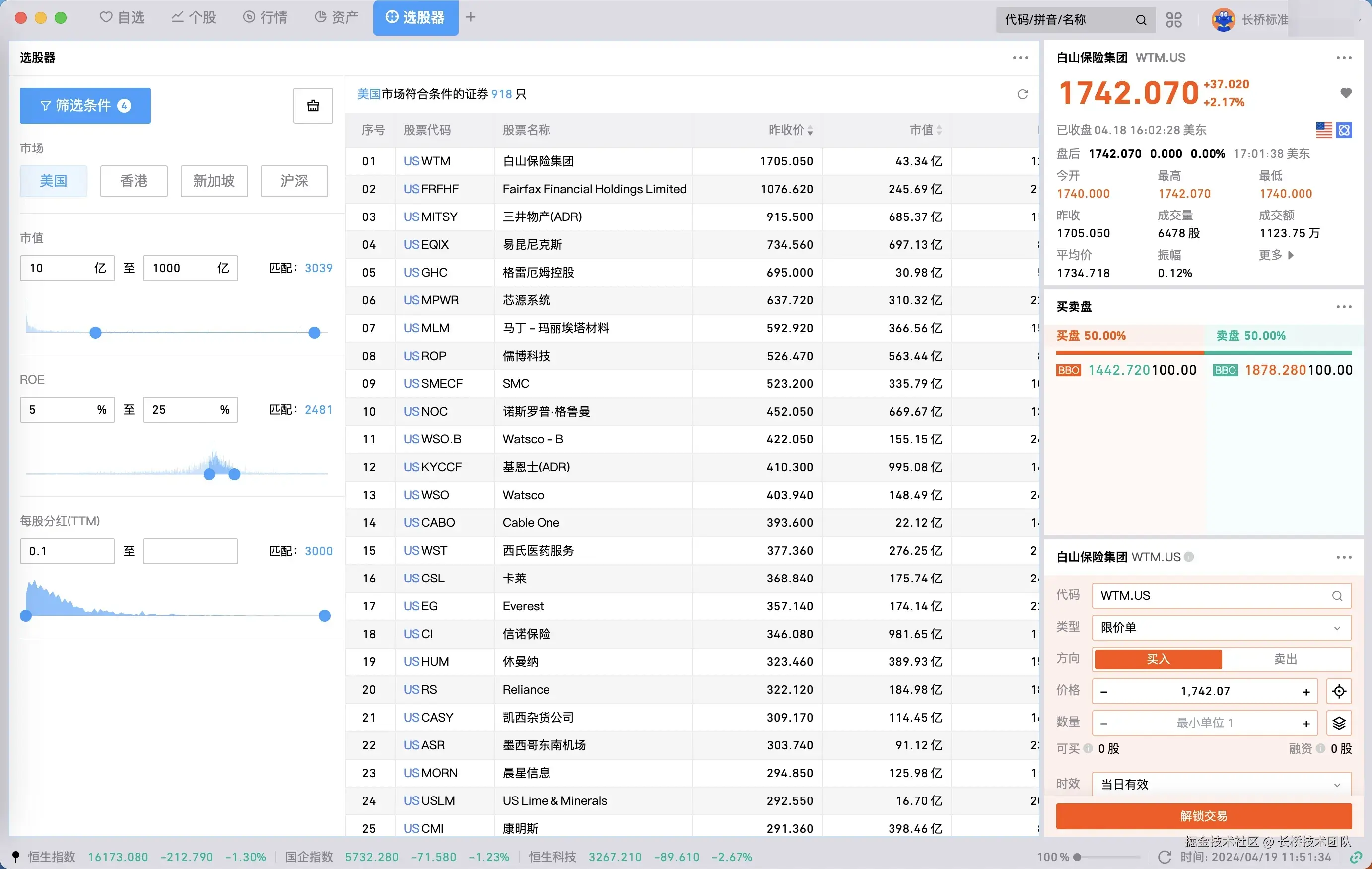This screenshot has height=869, width=1372.
Task: Click the 筛选条件 filter button
Action: (x=85, y=105)
